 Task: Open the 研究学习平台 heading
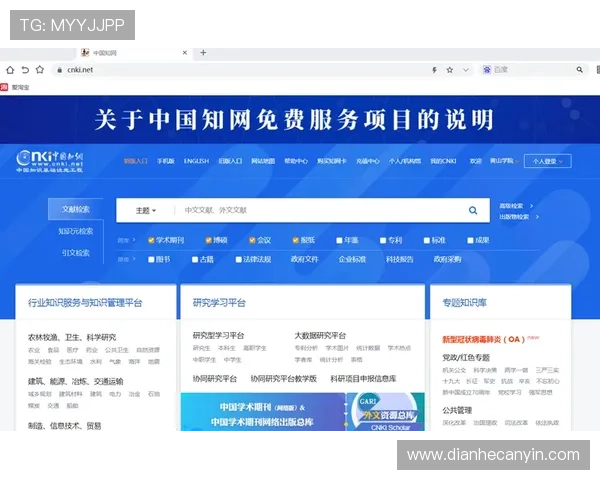(219, 303)
